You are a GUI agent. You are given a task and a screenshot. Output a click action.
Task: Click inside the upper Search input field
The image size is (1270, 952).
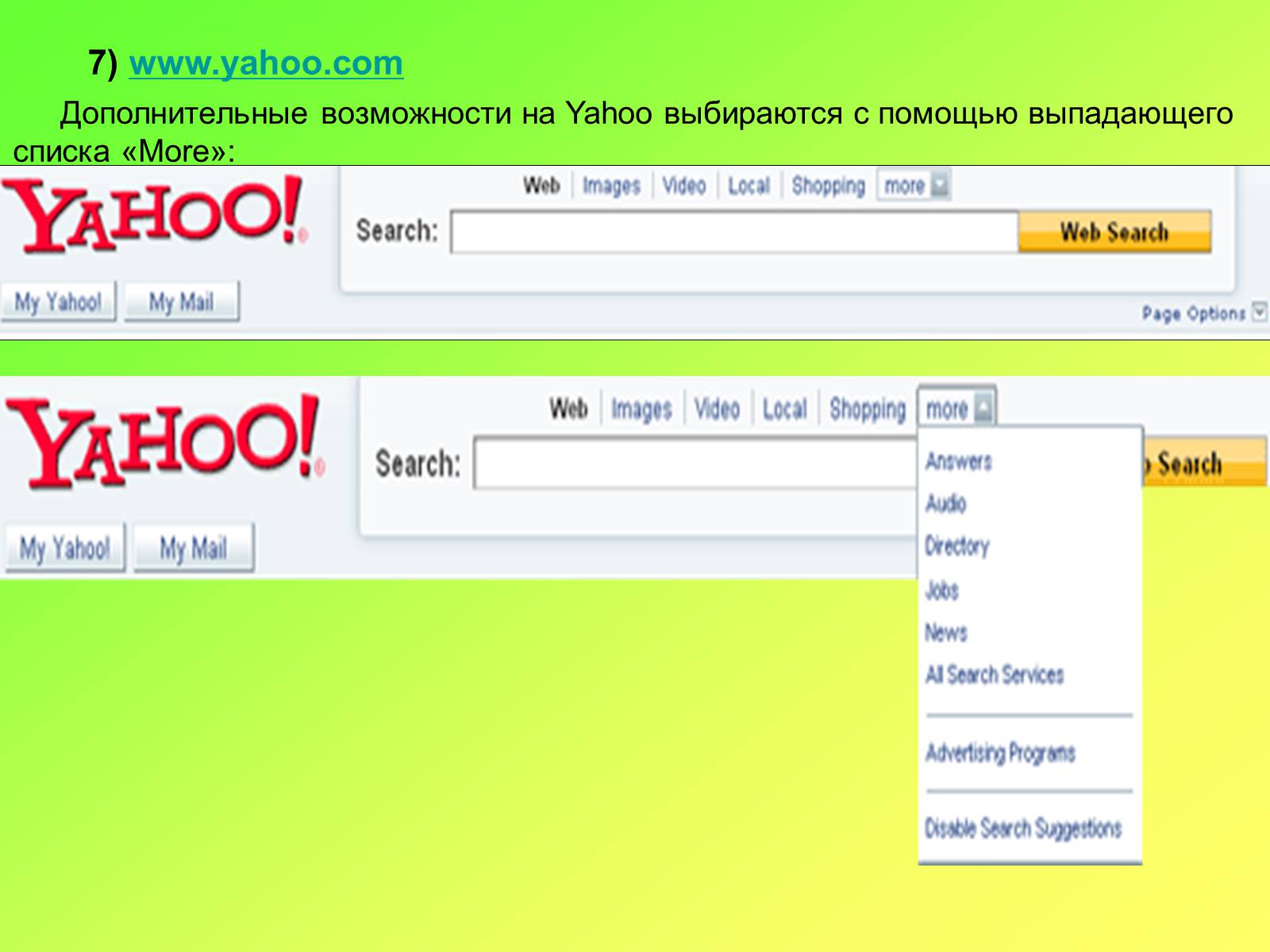point(734,232)
